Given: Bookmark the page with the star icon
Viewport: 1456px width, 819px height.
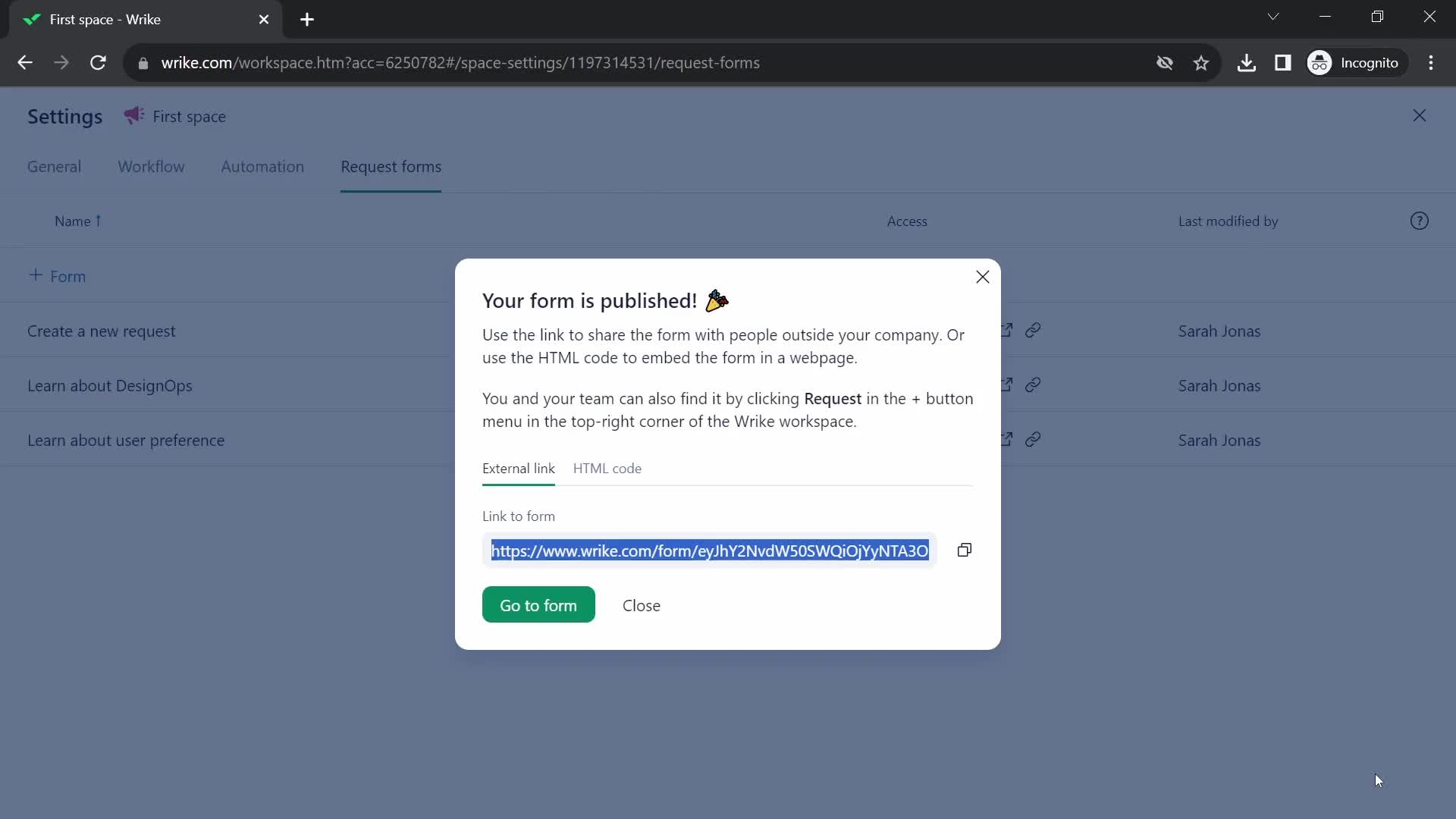Looking at the screenshot, I should 1200,63.
